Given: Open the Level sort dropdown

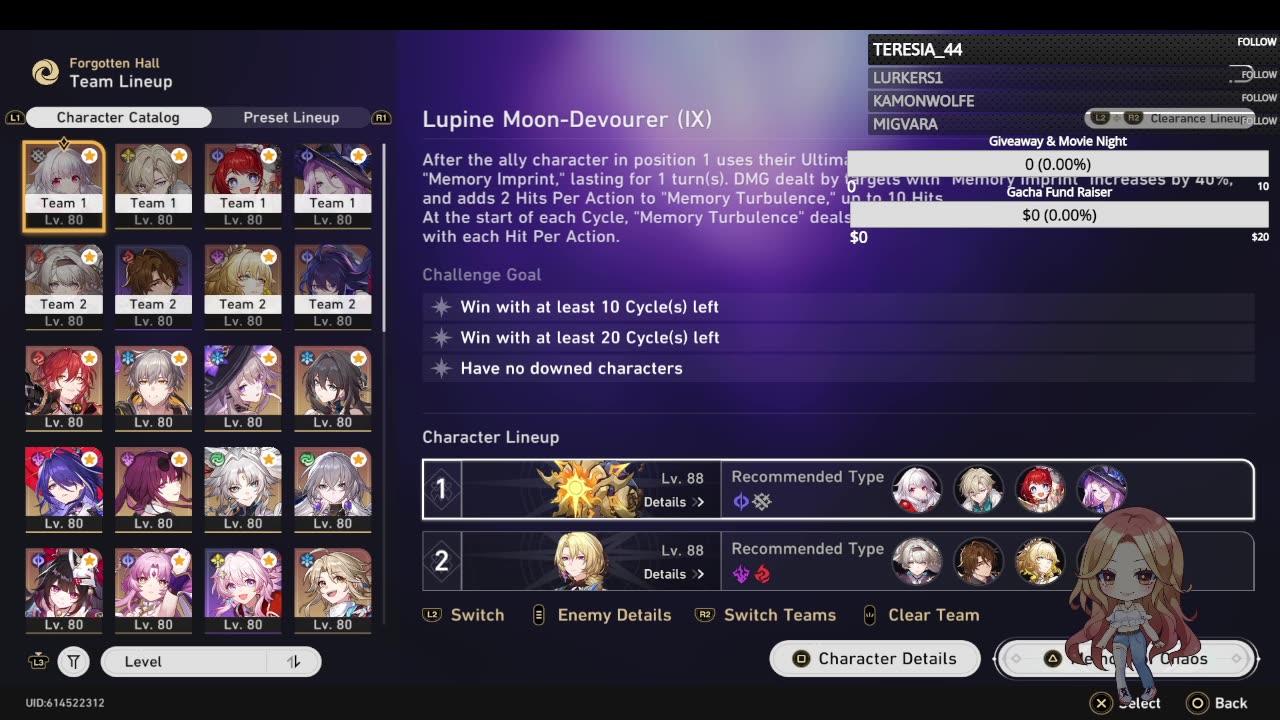Looking at the screenshot, I should tap(210, 661).
